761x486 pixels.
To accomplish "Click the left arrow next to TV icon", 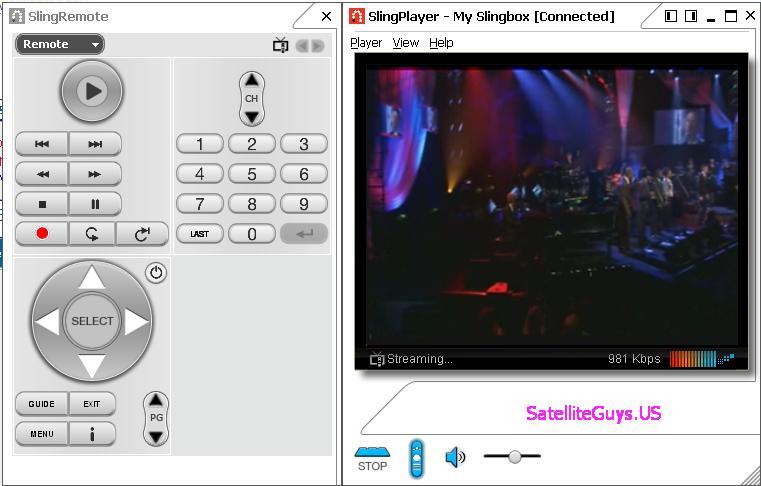I will point(302,46).
